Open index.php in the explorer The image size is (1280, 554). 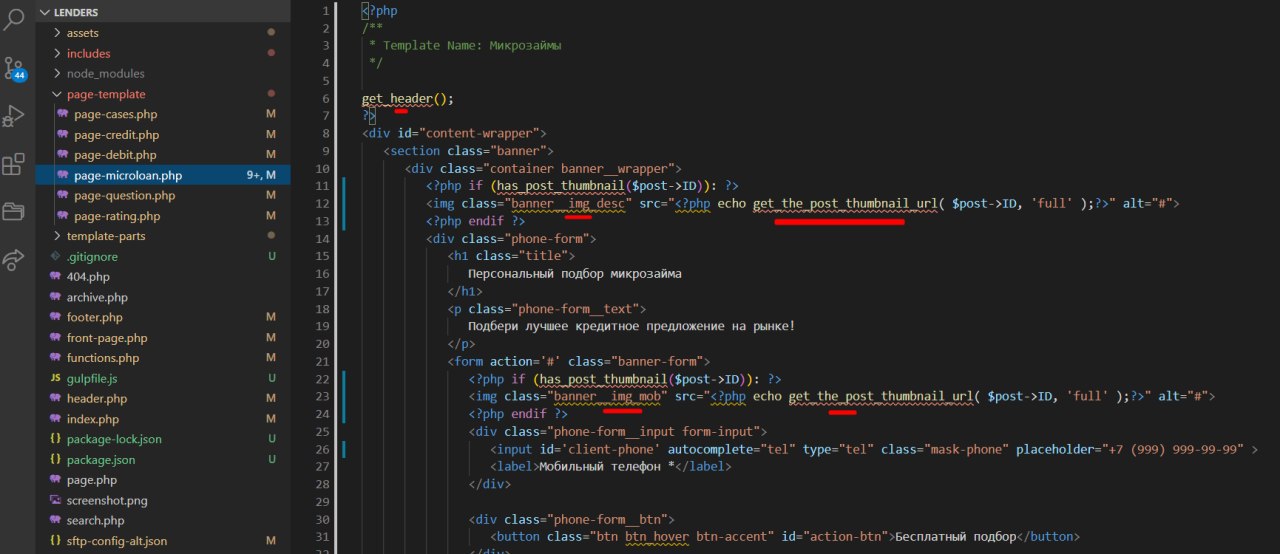pyautogui.click(x=163, y=419)
